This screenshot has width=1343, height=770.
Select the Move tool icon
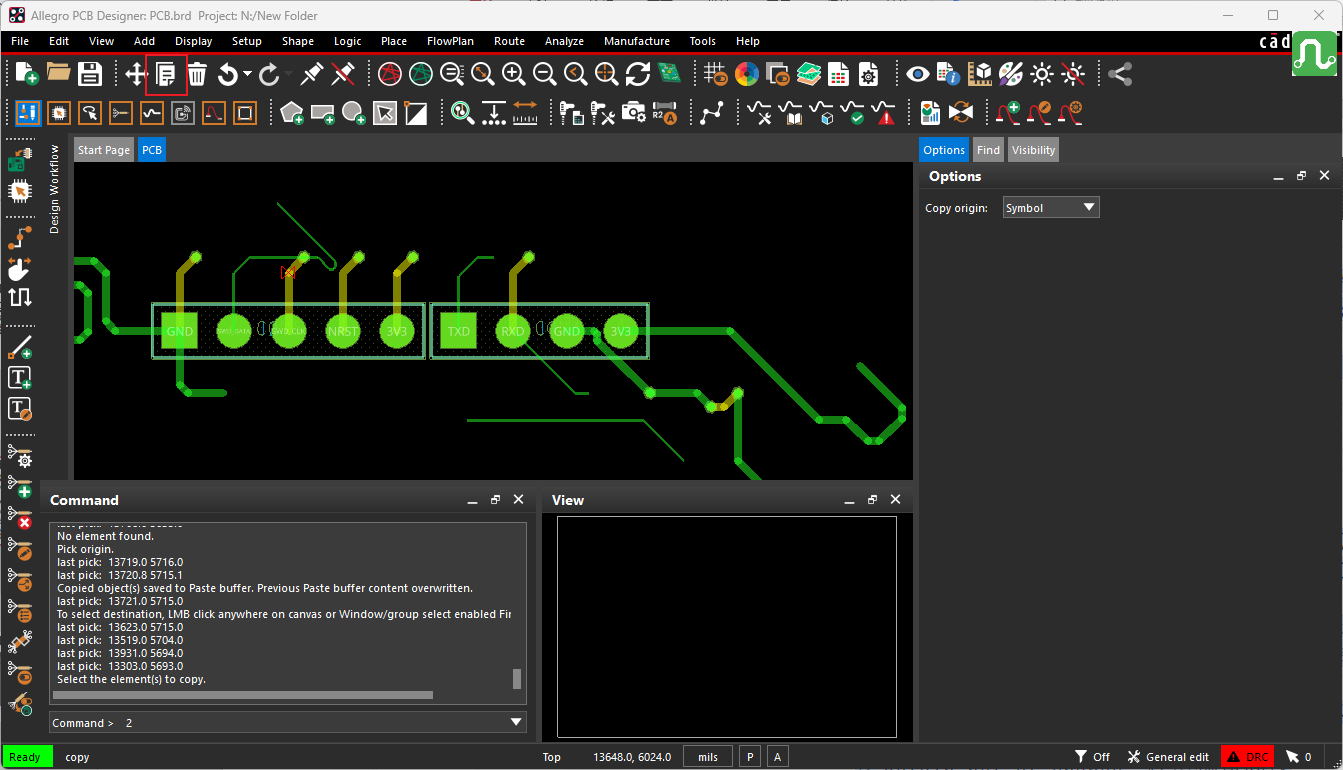point(136,74)
